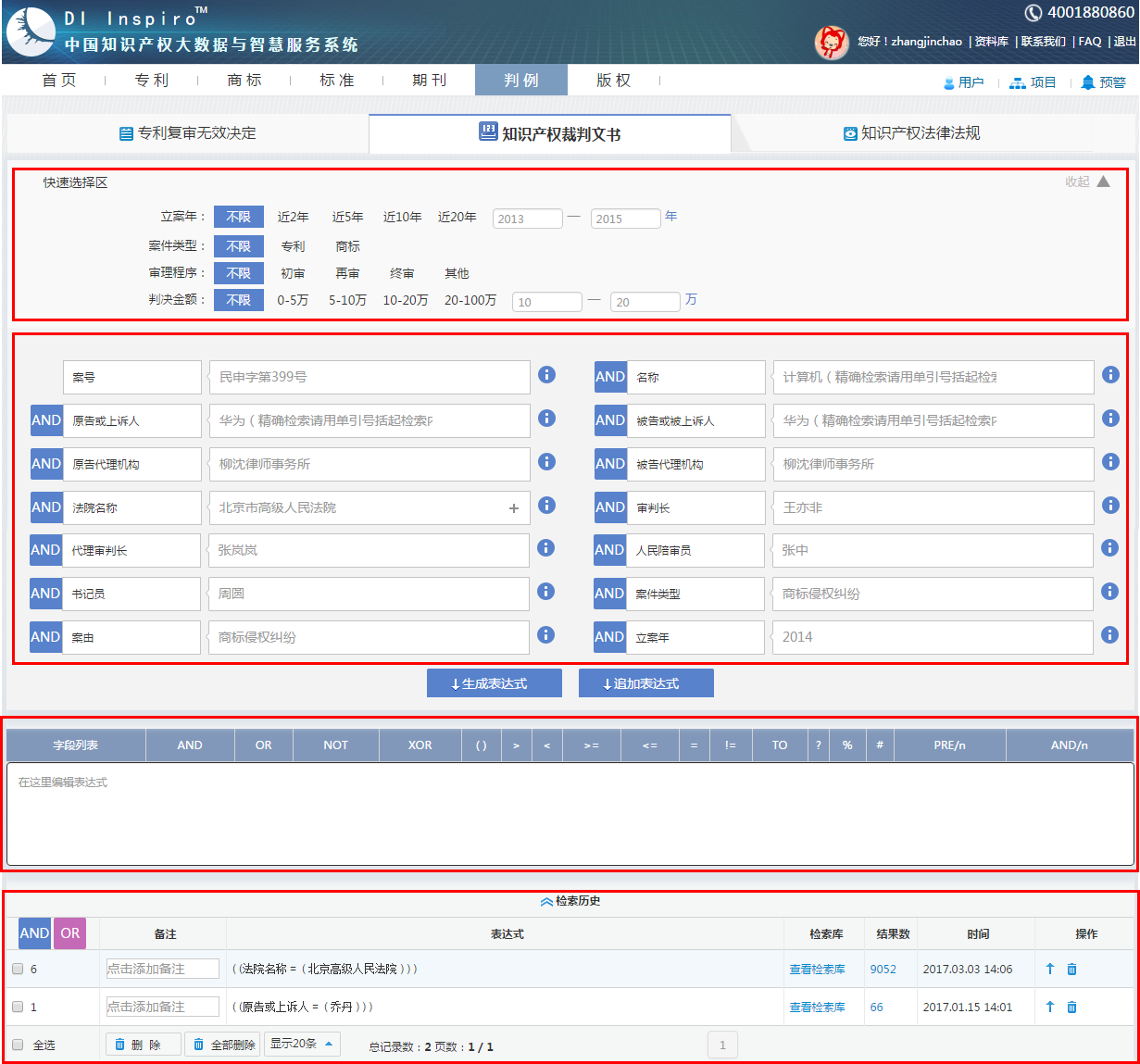
Task: Click trash icon for history row 6
Action: (x=1071, y=970)
